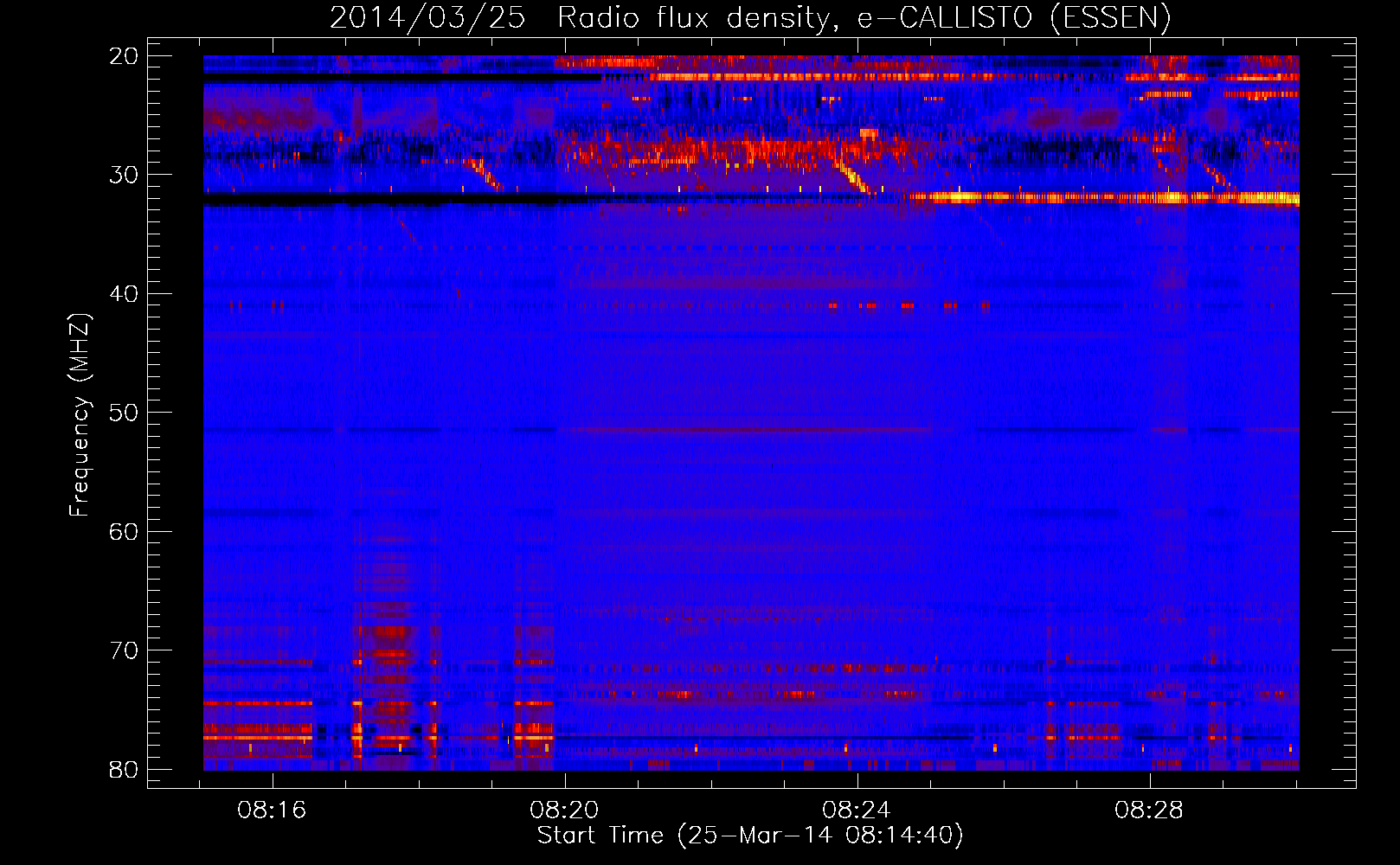Click the 'Start Time (25-Mar-14 08:14:40)' label
The width and height of the screenshot is (1400, 865).
tap(750, 836)
